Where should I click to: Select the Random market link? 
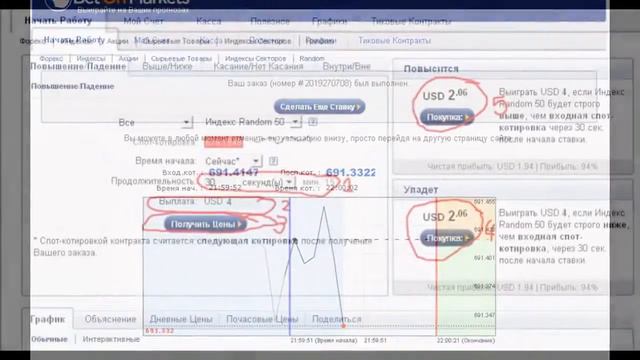click(312, 59)
